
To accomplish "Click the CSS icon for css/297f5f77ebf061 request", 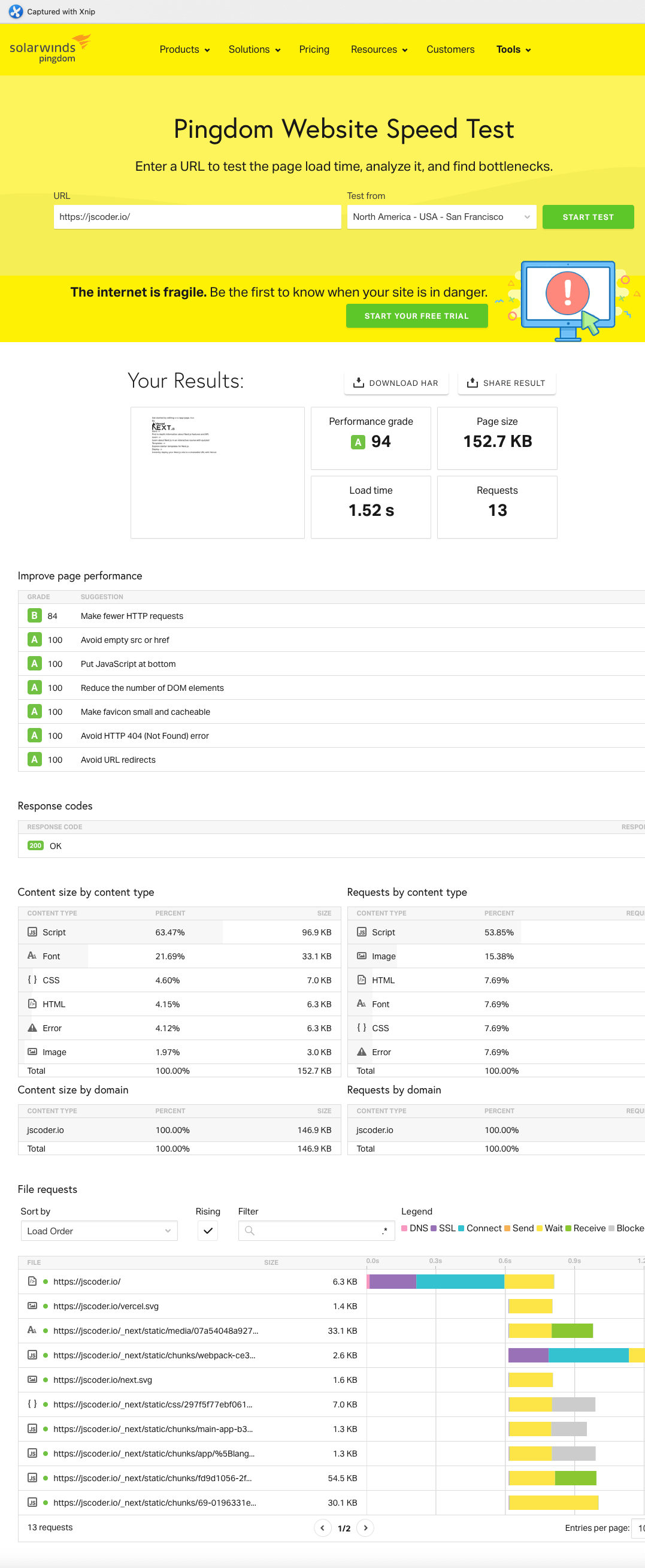I will pos(32,1404).
